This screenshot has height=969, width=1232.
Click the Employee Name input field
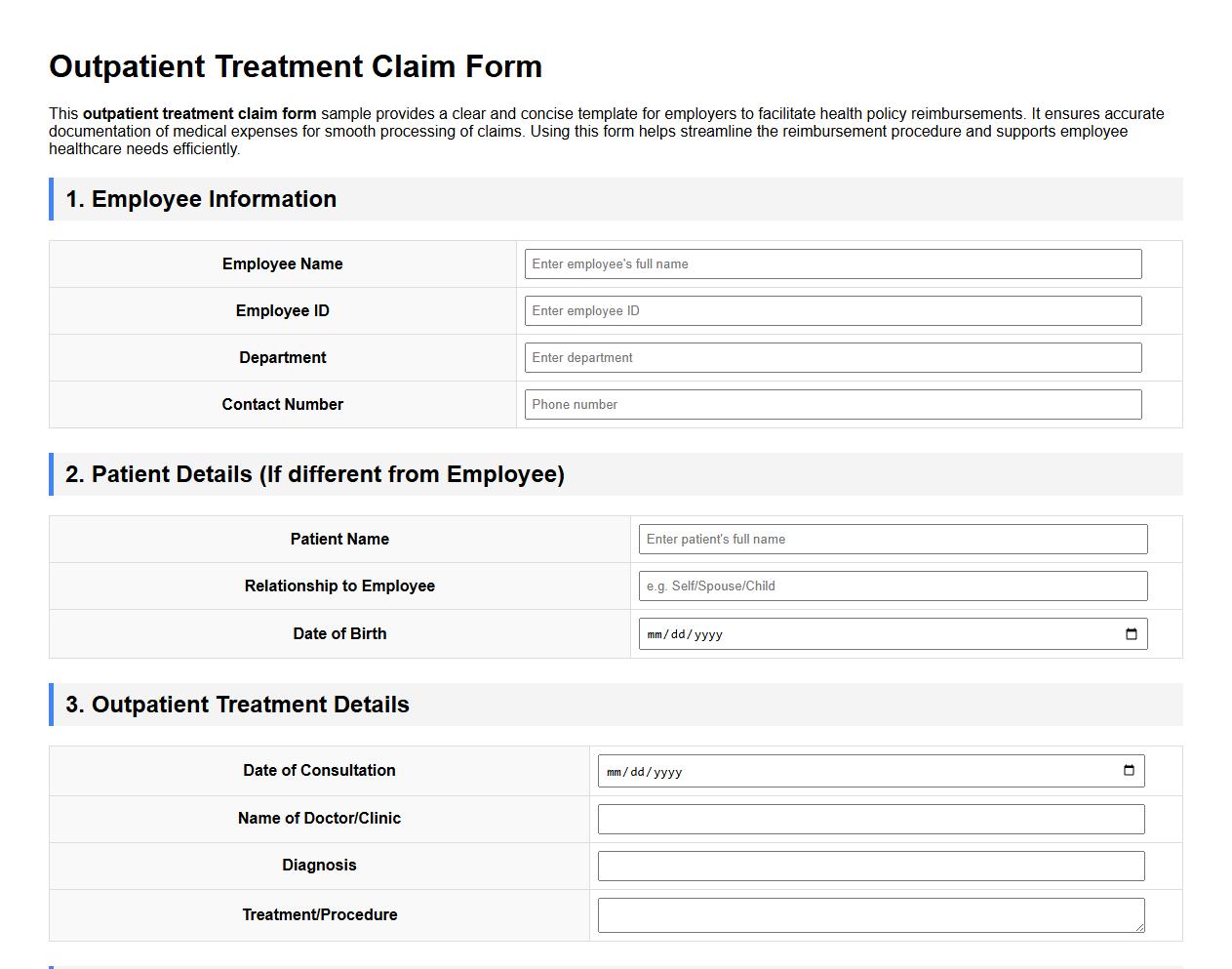(x=832, y=263)
